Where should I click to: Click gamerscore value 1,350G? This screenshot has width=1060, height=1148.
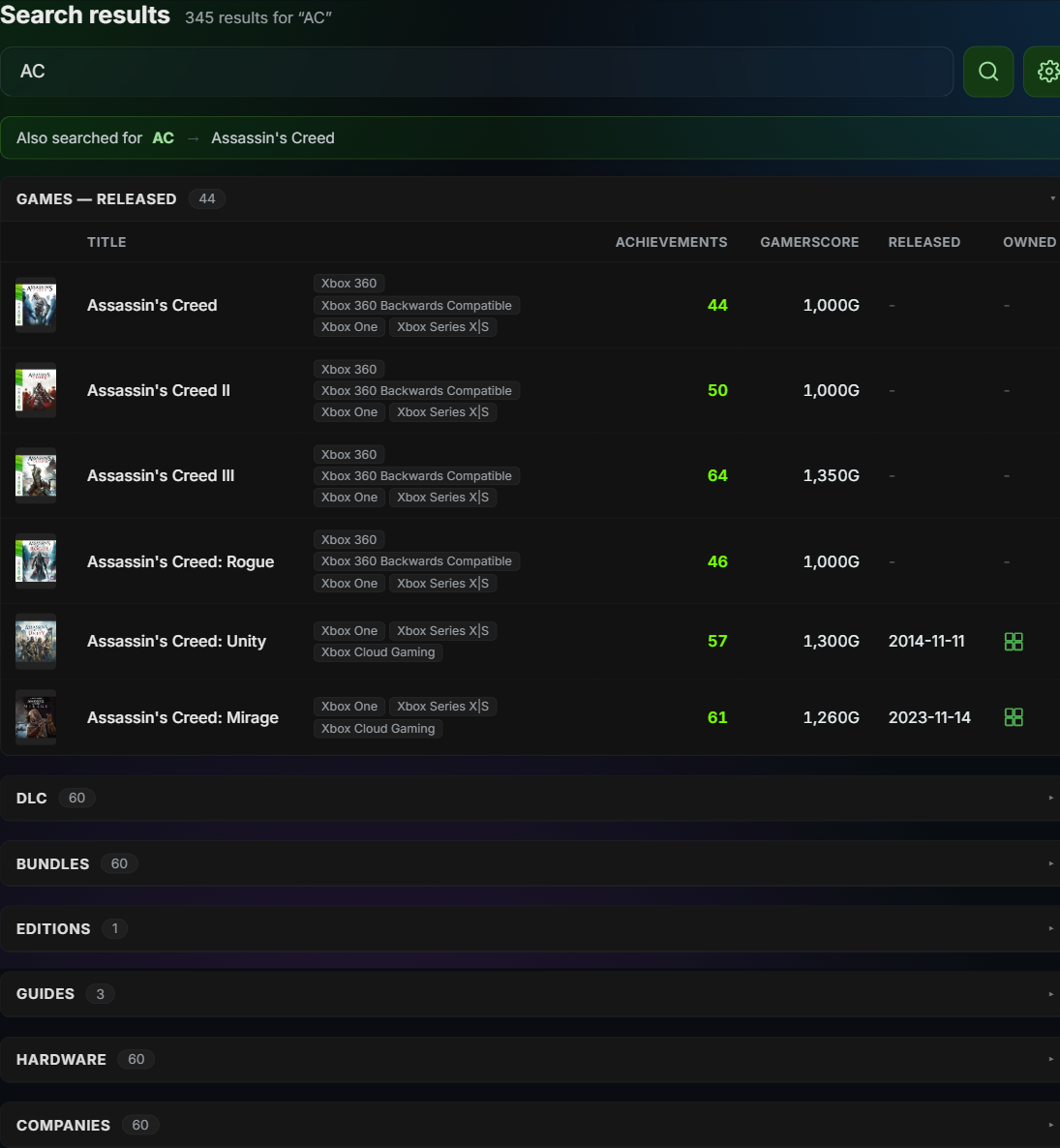831,476
